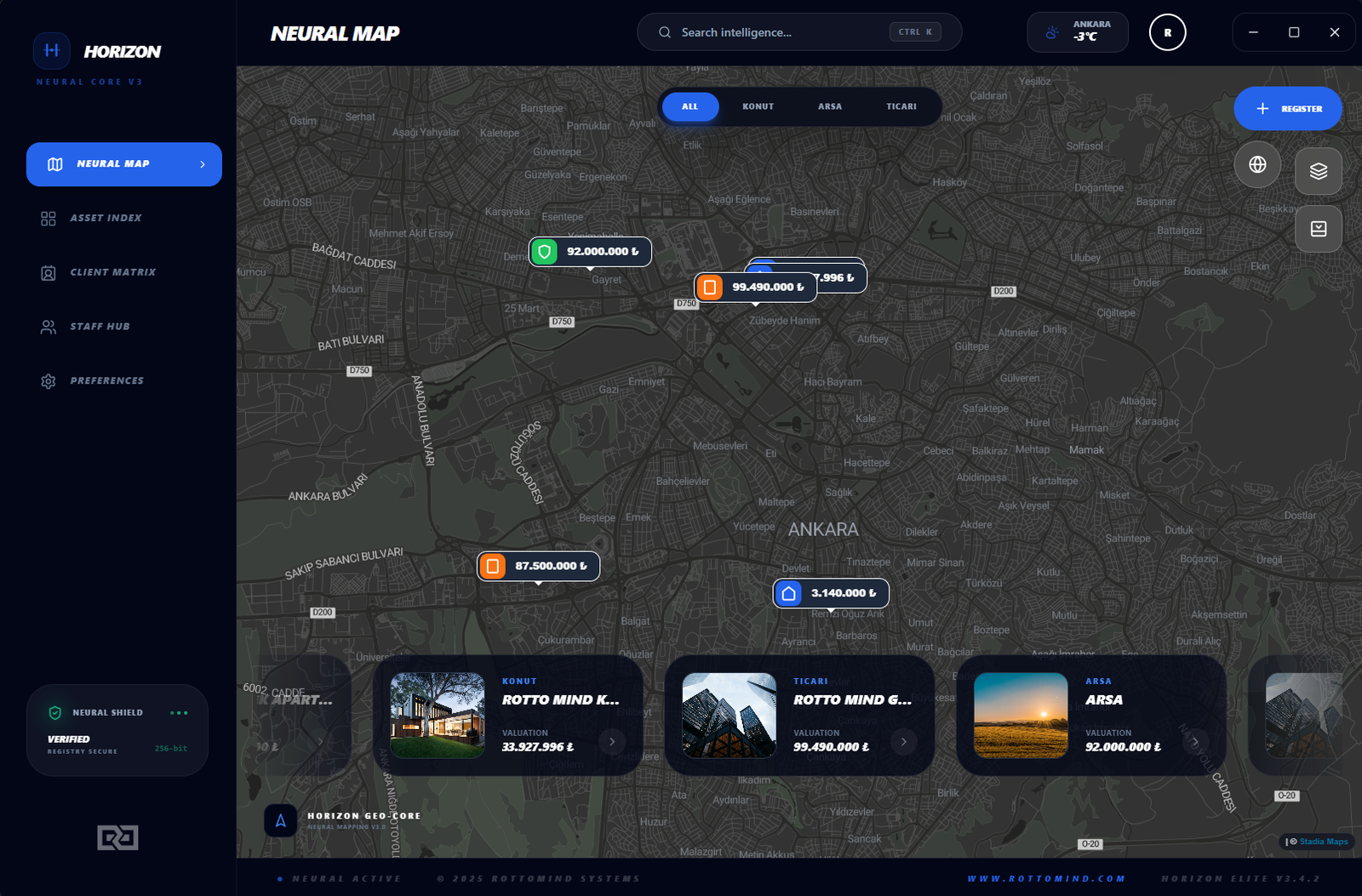The image size is (1362, 896).
Task: Expand the Neural Map sidebar entry chevron
Action: tap(202, 163)
